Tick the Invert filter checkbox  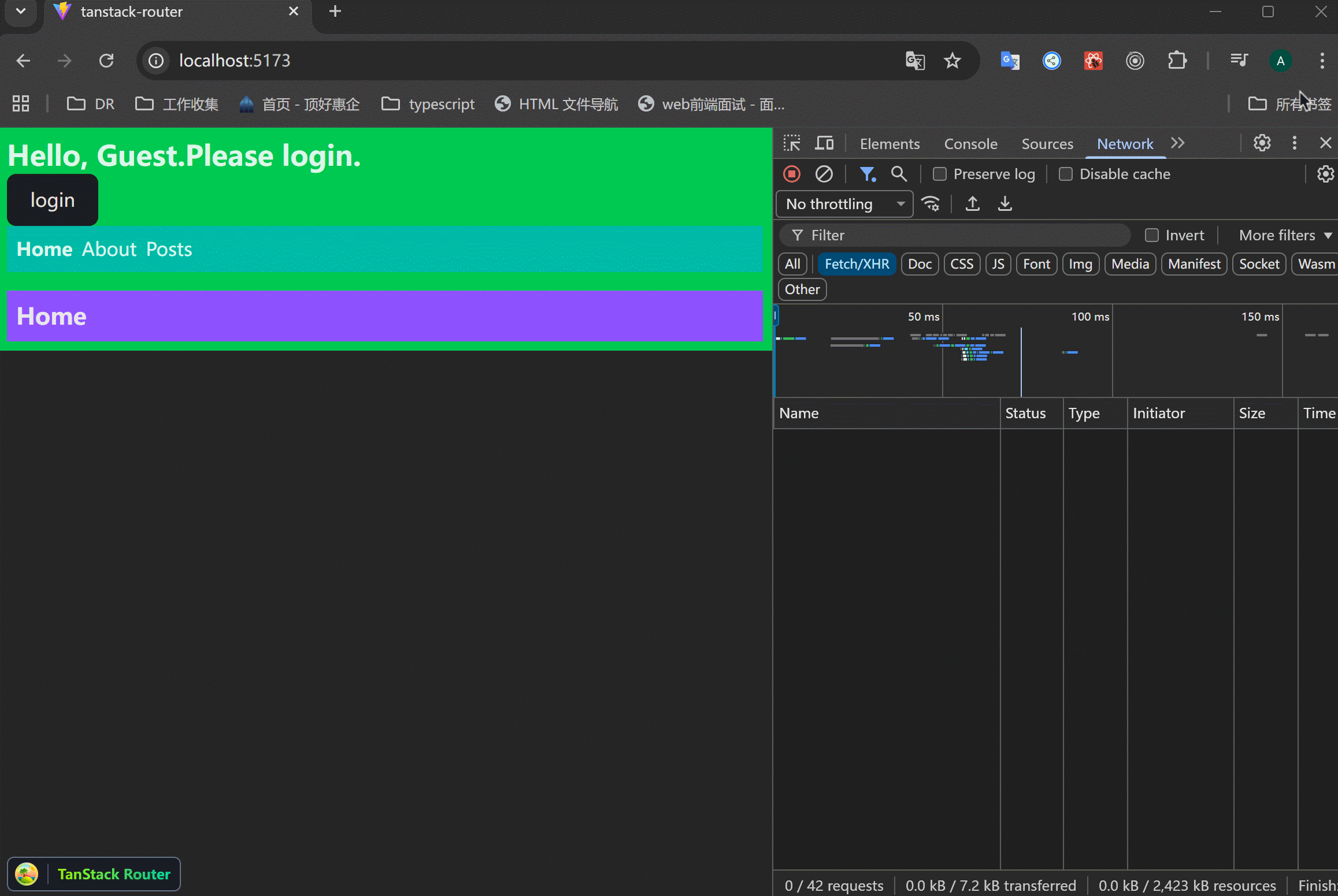[x=1152, y=235]
